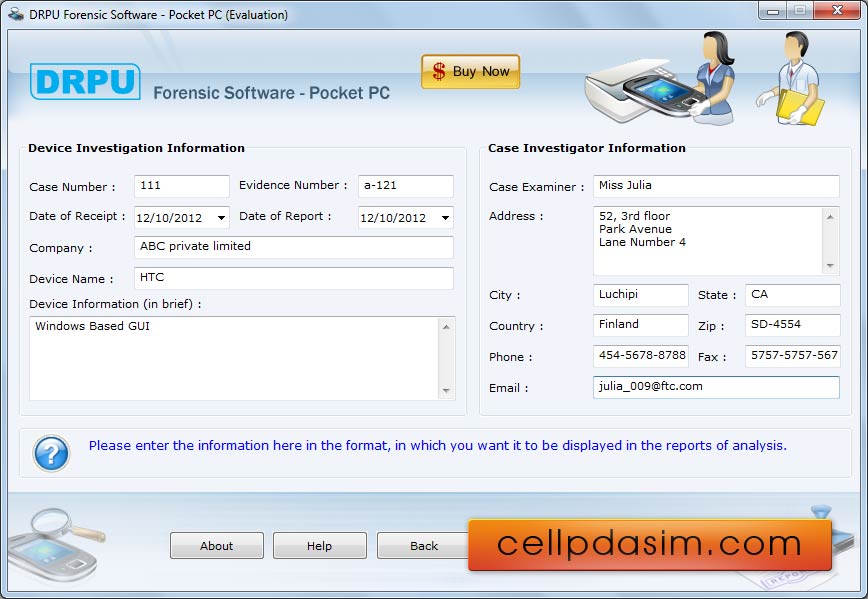Viewport: 868px width, 599px height.
Task: Open the About dialog
Action: pyautogui.click(x=216, y=546)
